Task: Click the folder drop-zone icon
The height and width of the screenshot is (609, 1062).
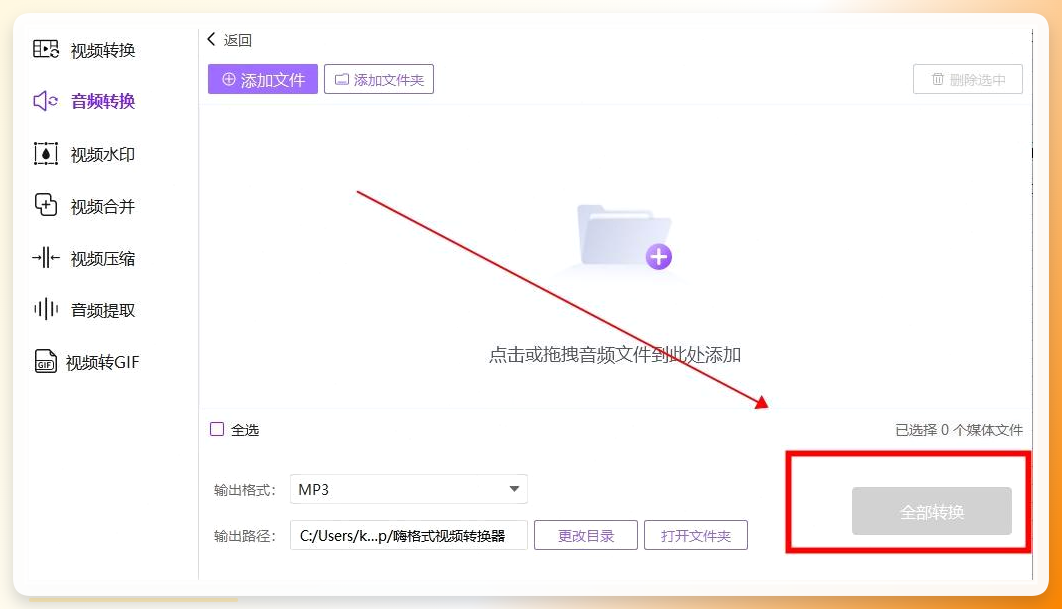Action: 624,236
